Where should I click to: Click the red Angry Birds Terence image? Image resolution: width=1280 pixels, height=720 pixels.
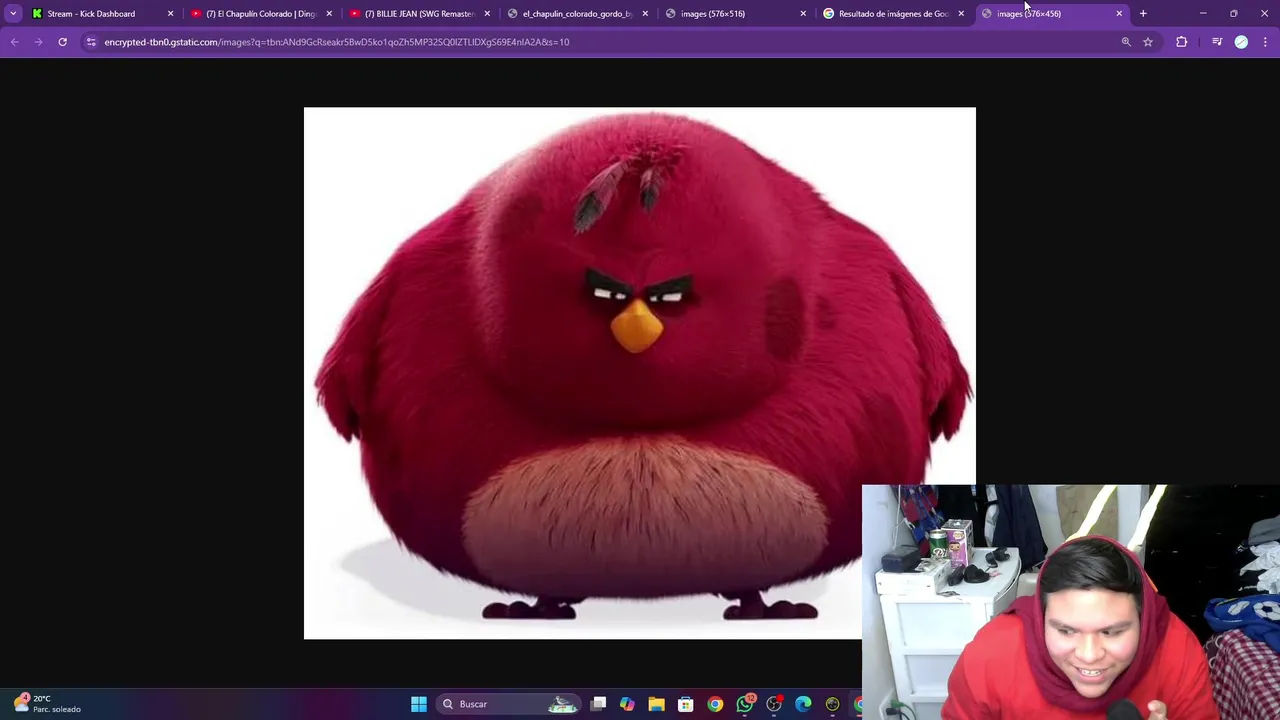640,373
